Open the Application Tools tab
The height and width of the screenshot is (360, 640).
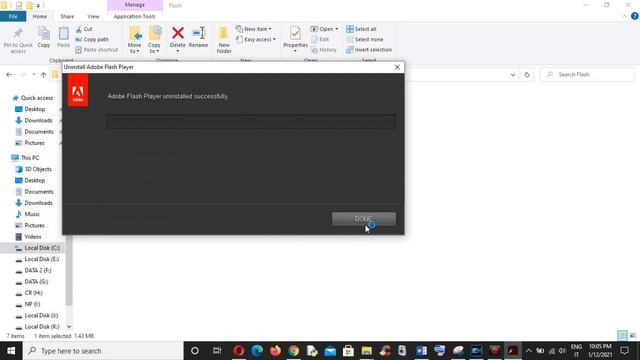coord(134,16)
